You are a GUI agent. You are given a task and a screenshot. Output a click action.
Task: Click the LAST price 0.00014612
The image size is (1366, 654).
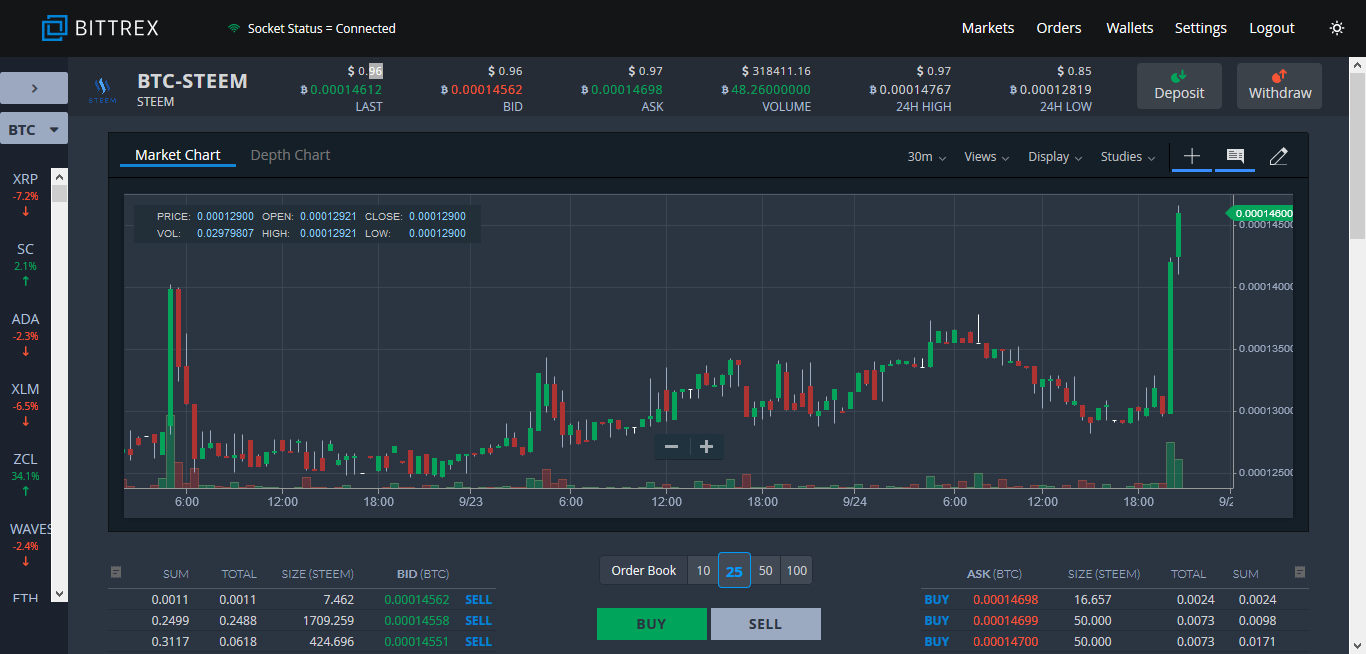click(x=341, y=89)
